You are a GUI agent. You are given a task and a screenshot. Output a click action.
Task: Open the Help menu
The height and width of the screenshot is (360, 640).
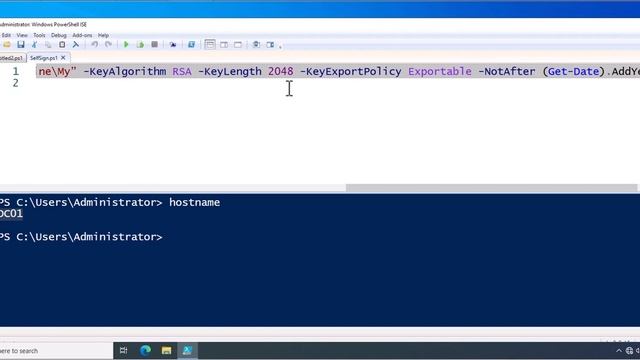tap(103, 35)
